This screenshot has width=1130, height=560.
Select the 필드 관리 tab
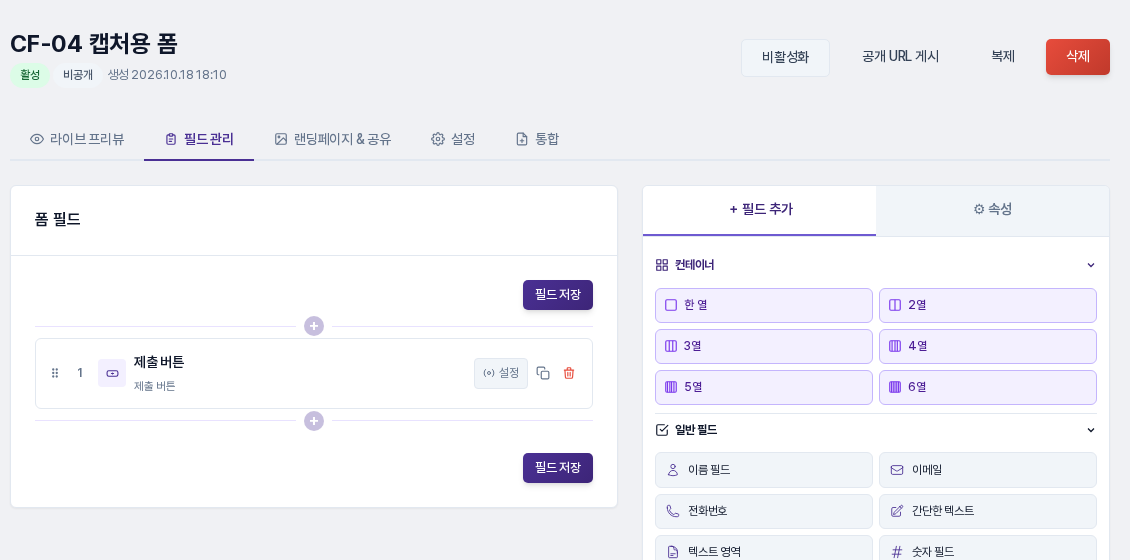[x=199, y=139]
